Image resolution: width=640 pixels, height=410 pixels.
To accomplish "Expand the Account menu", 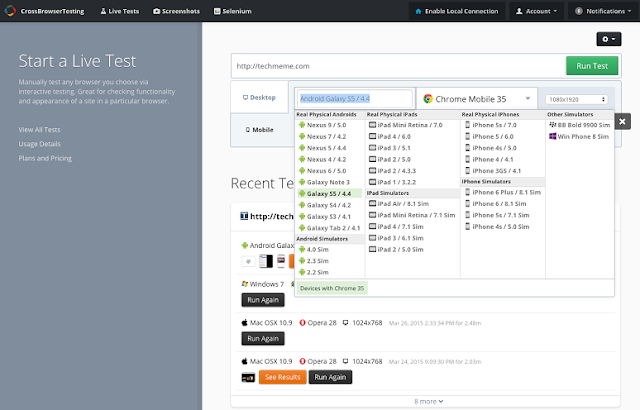I will 536,11.
